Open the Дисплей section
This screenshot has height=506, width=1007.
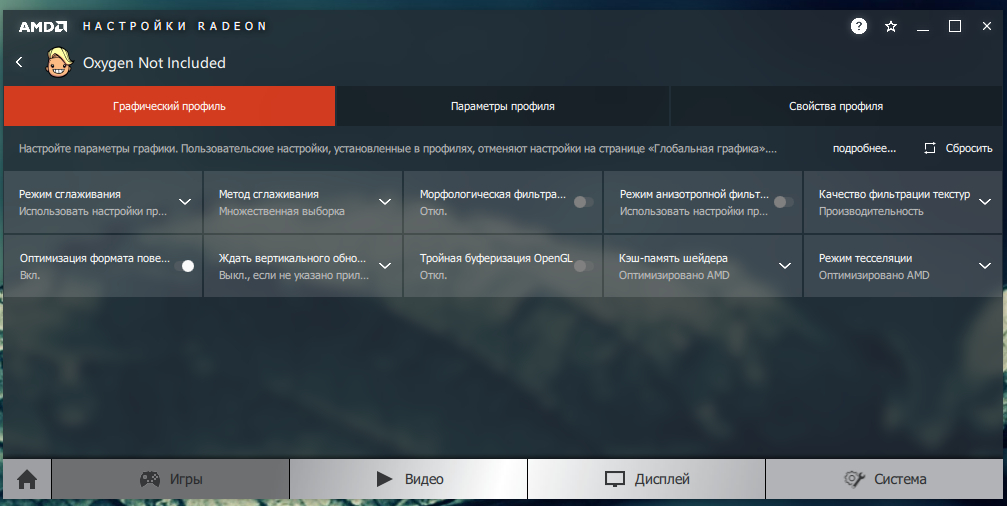647,479
